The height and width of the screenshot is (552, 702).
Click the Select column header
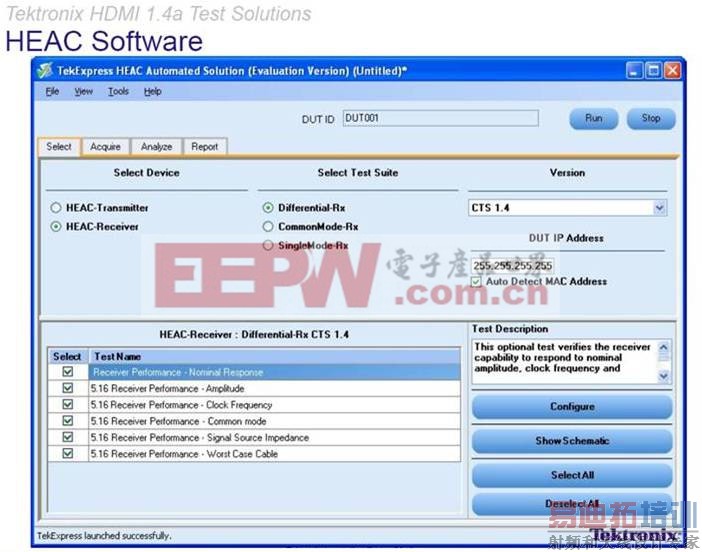(68, 356)
